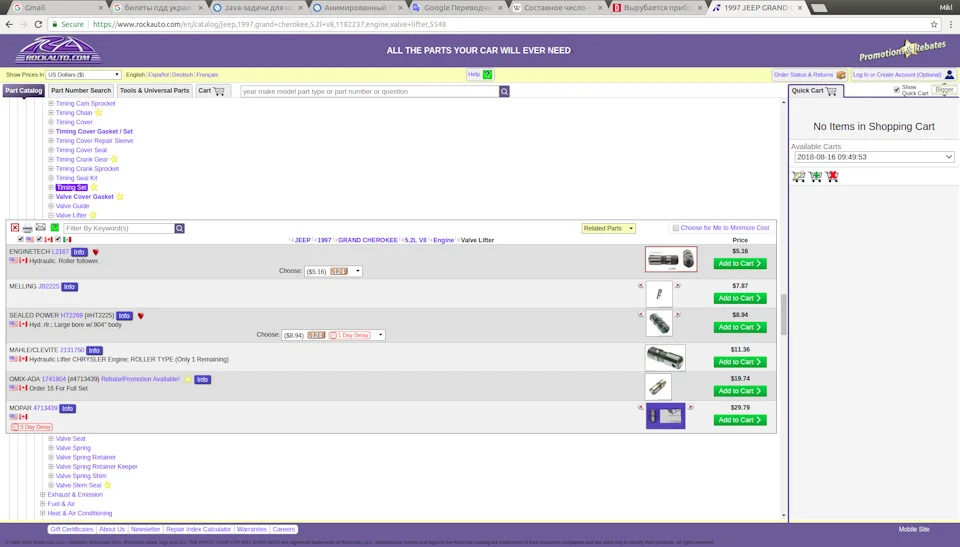Click the Promotions & Rebates star badge

902,50
